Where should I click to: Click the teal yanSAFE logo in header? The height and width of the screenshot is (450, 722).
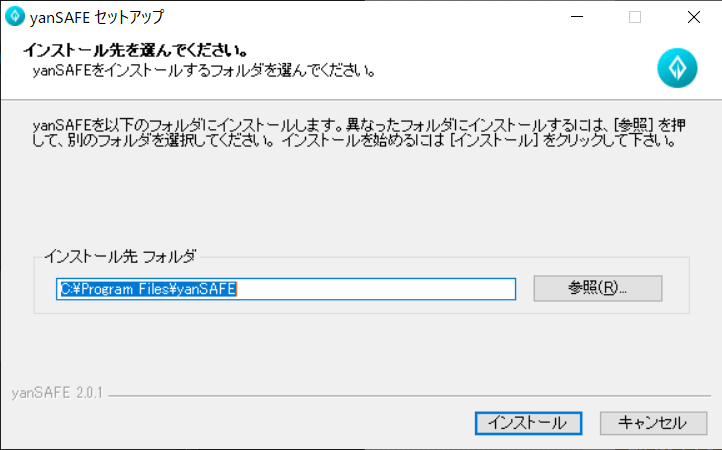pyautogui.click(x=676, y=68)
